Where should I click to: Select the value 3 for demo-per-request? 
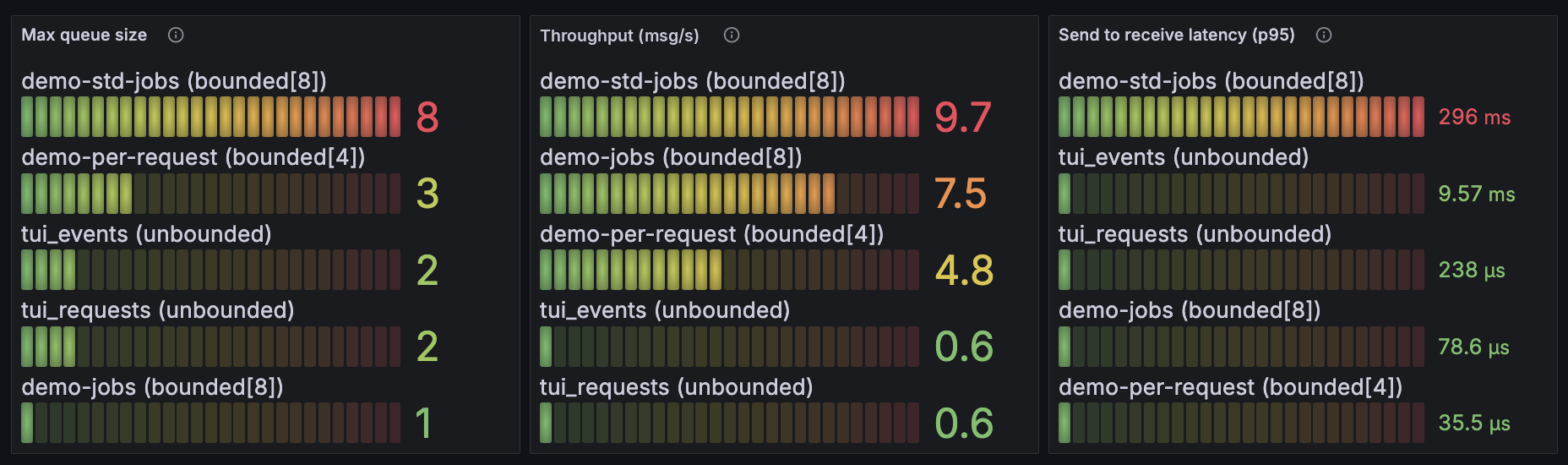coord(427,193)
